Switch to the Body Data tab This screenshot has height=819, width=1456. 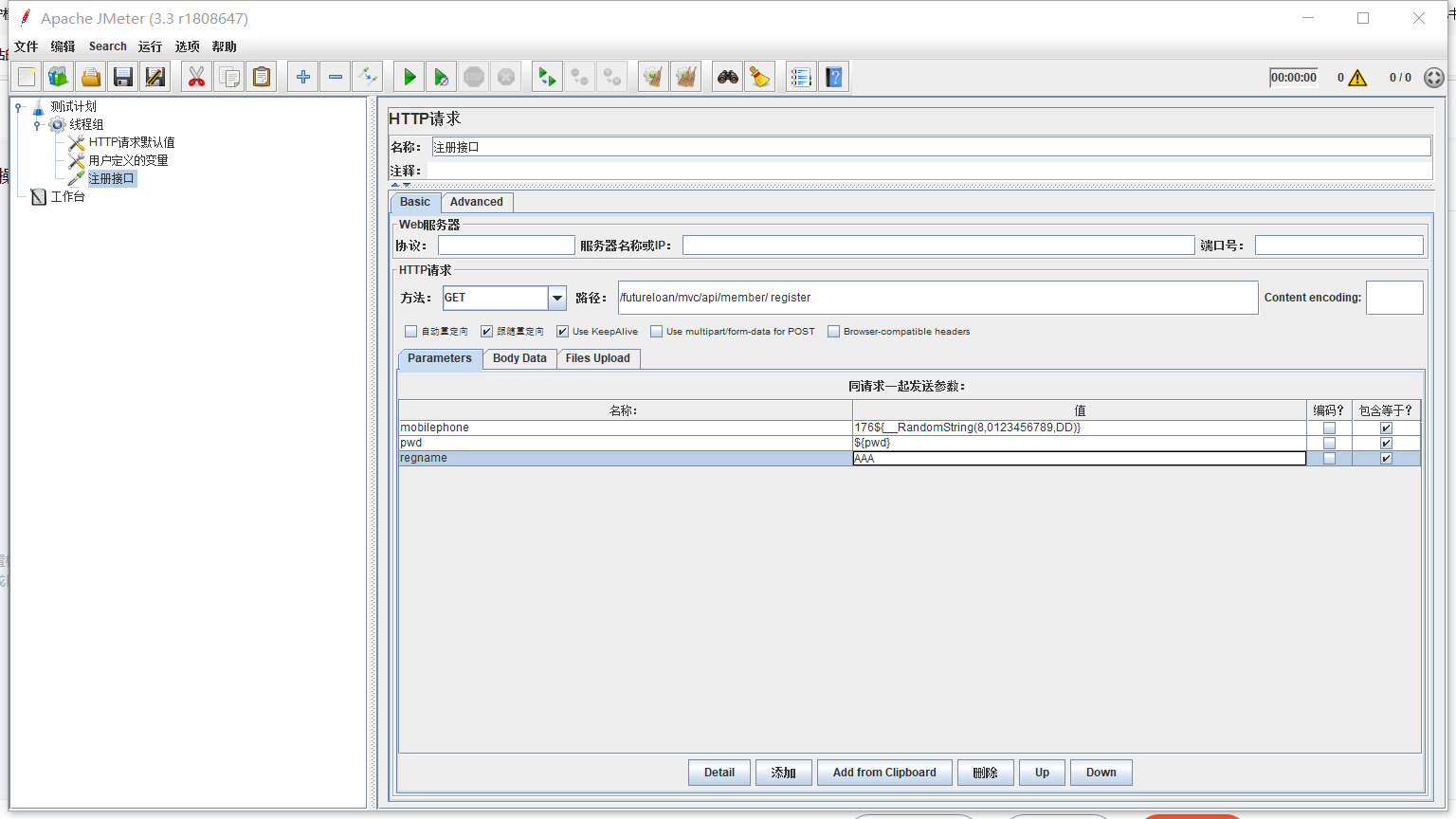tap(519, 358)
